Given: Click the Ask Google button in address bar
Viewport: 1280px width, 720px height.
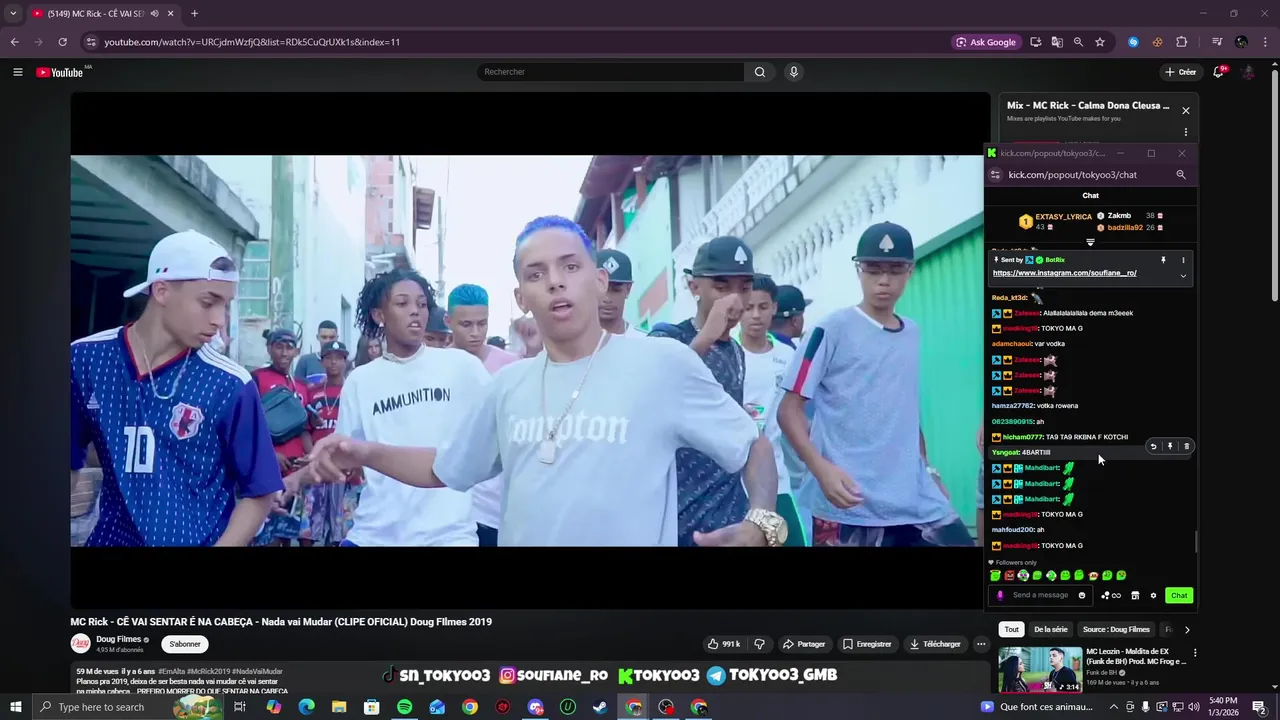Looking at the screenshot, I should point(986,42).
